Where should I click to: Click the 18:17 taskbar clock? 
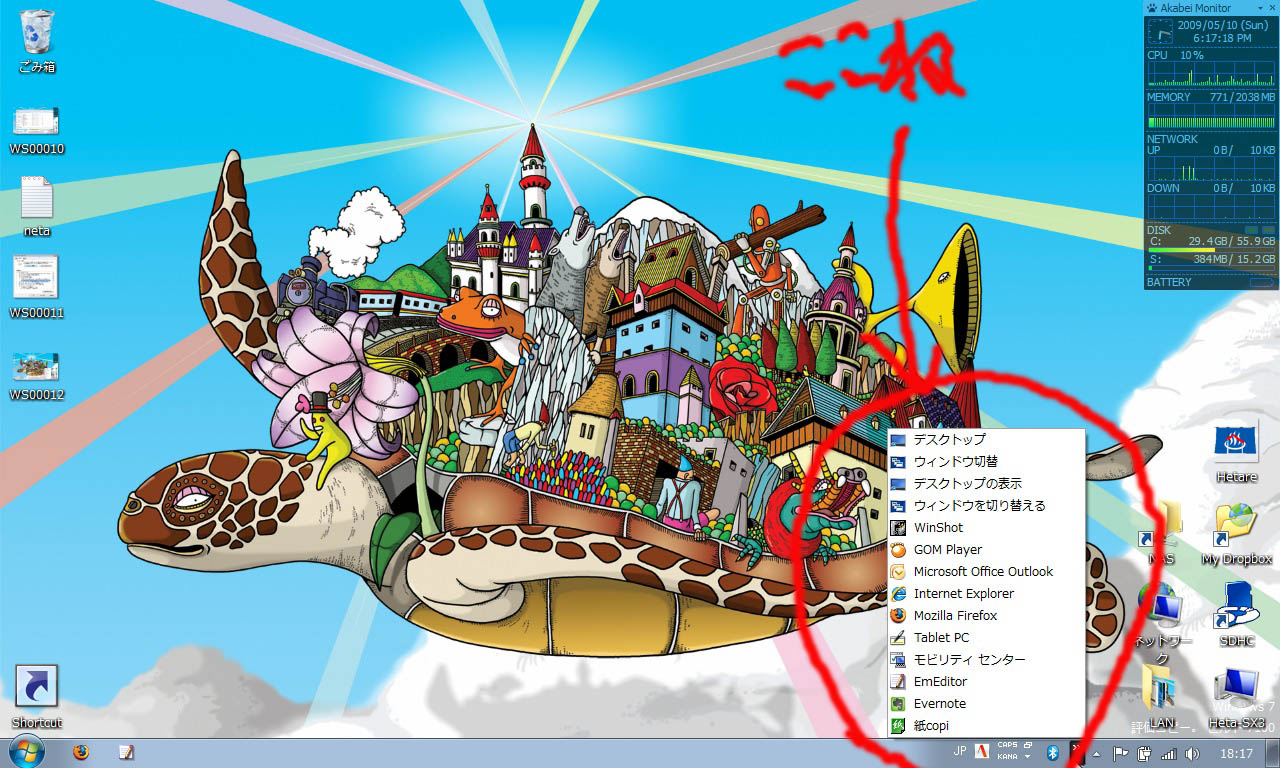(x=1237, y=753)
